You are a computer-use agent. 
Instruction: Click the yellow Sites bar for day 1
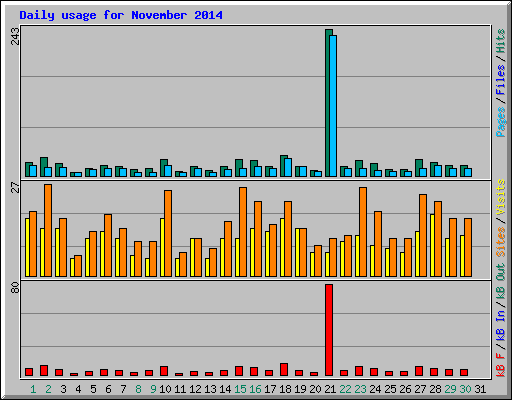coord(27,247)
